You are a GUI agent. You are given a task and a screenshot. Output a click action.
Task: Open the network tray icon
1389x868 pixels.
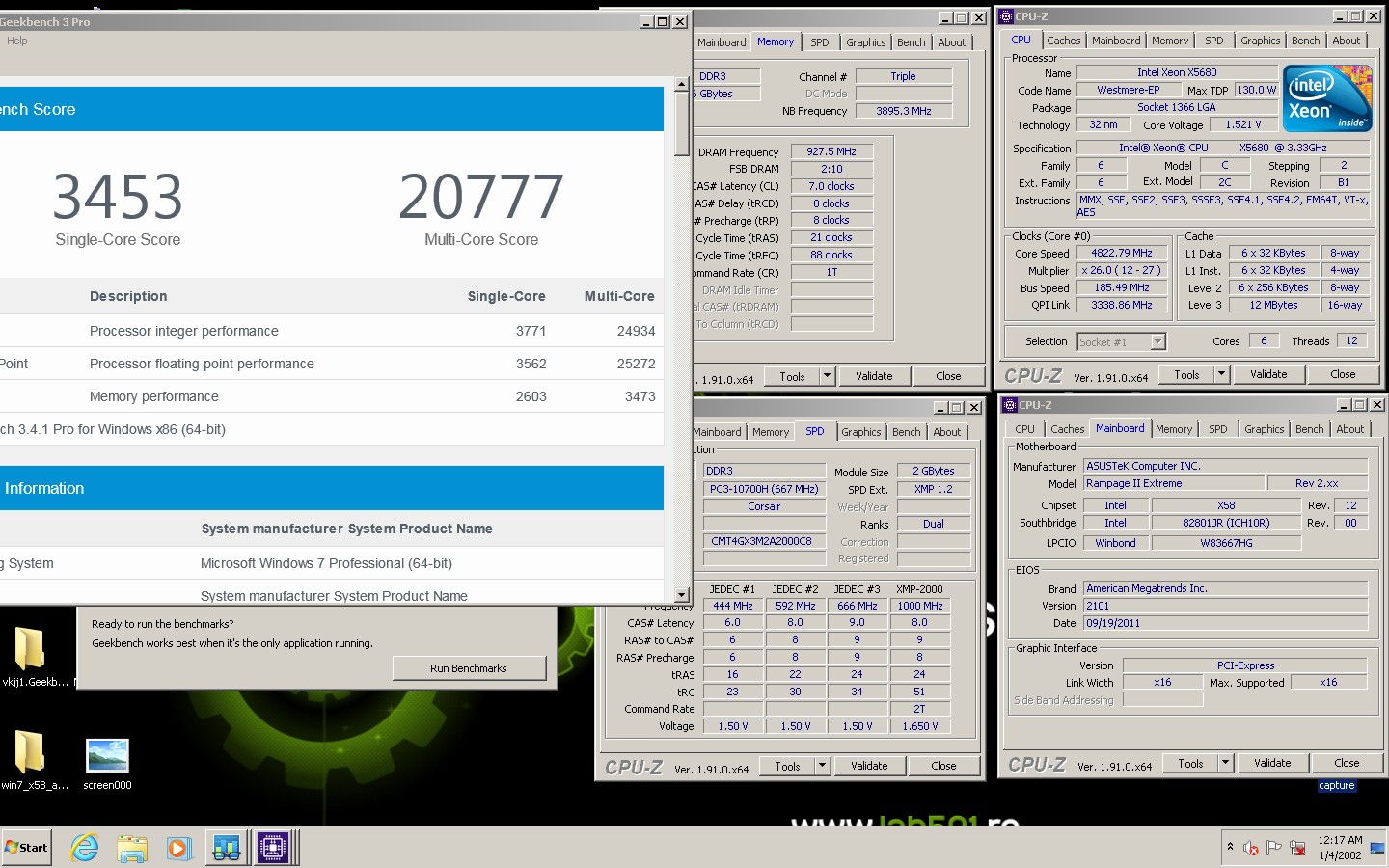point(1298,848)
